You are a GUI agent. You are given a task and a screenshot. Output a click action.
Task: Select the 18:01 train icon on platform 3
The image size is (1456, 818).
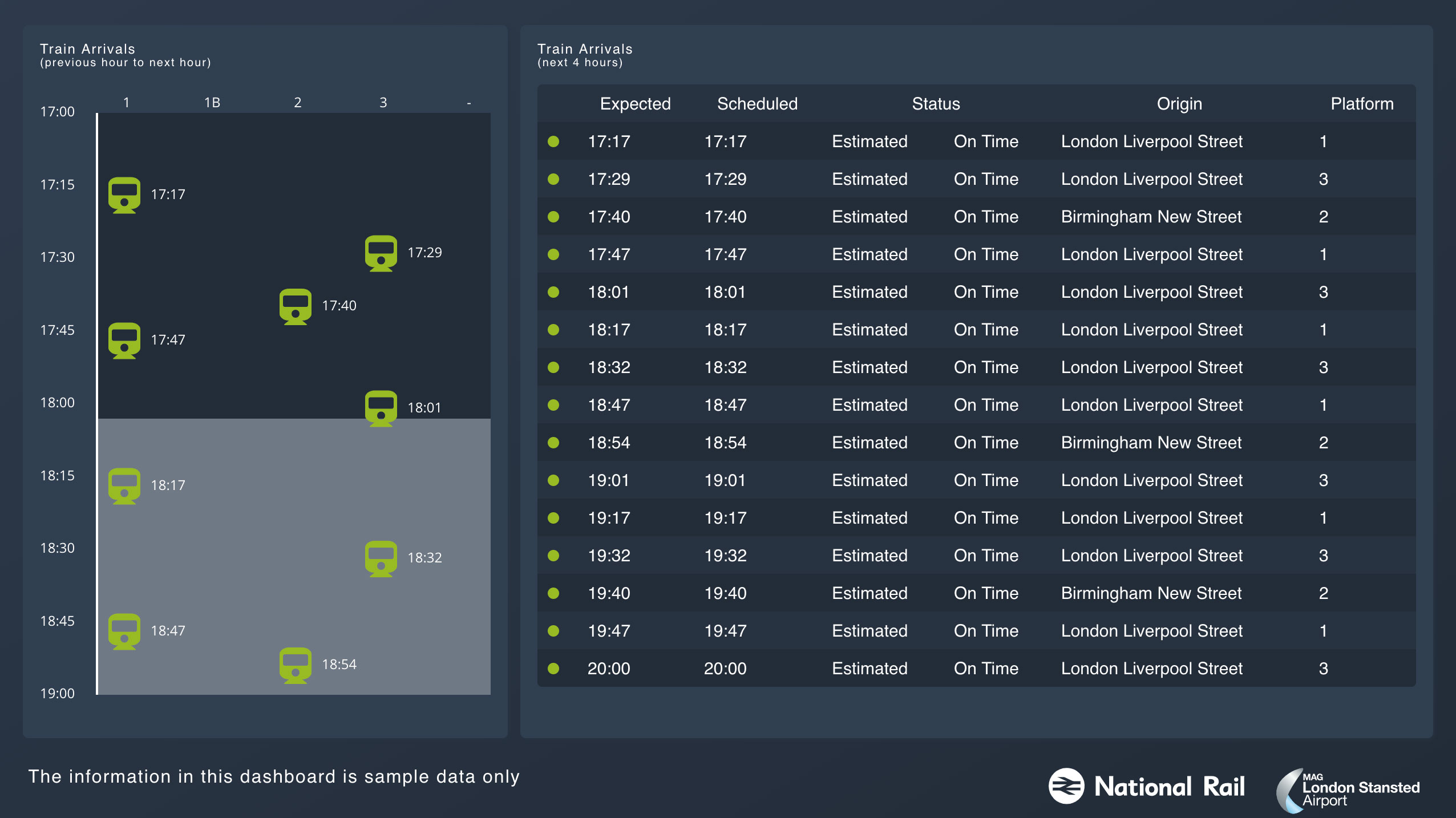click(x=381, y=408)
